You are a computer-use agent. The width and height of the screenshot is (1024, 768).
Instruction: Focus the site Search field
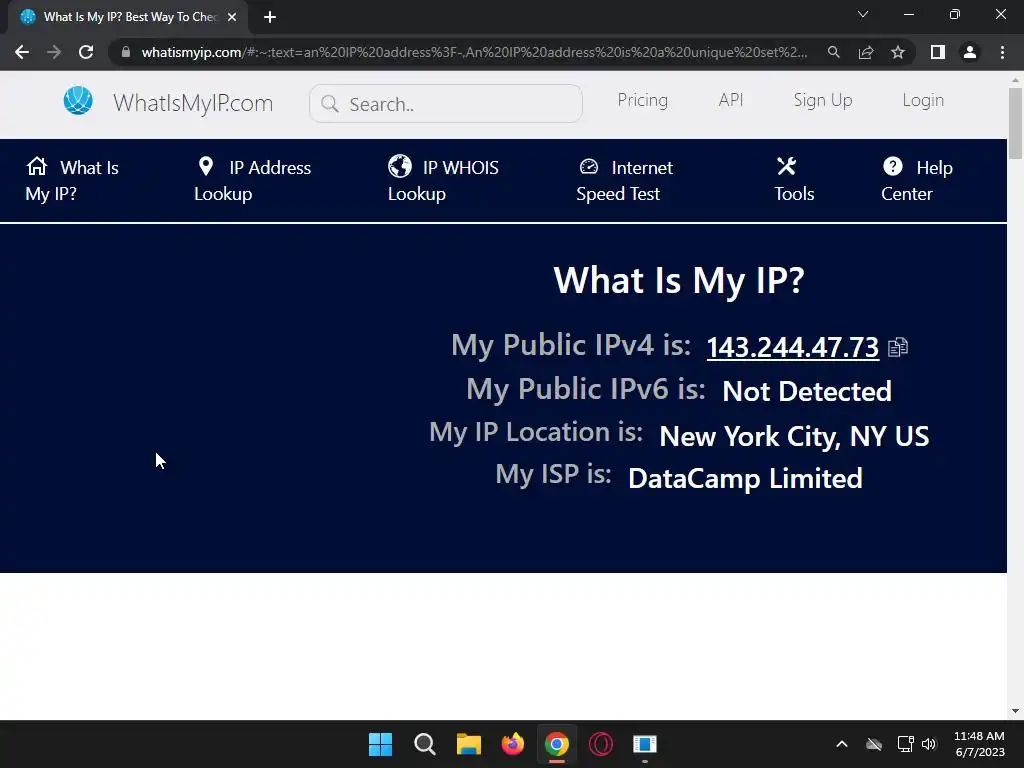tap(445, 103)
